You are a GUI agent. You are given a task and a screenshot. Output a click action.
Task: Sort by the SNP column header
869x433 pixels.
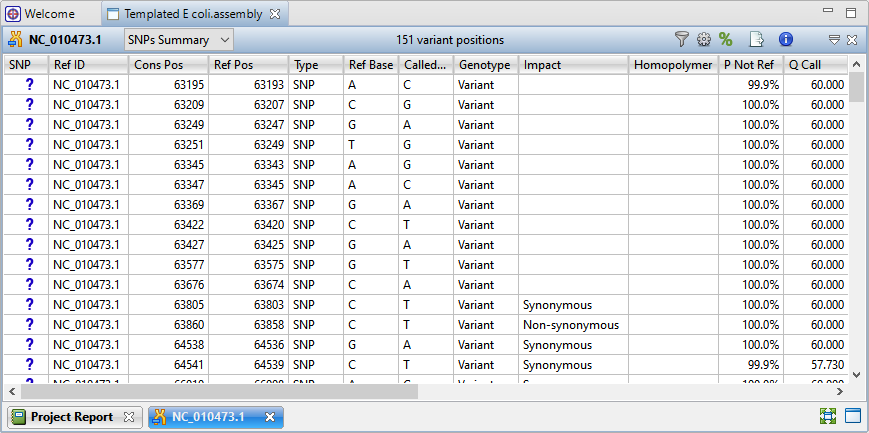[26, 65]
